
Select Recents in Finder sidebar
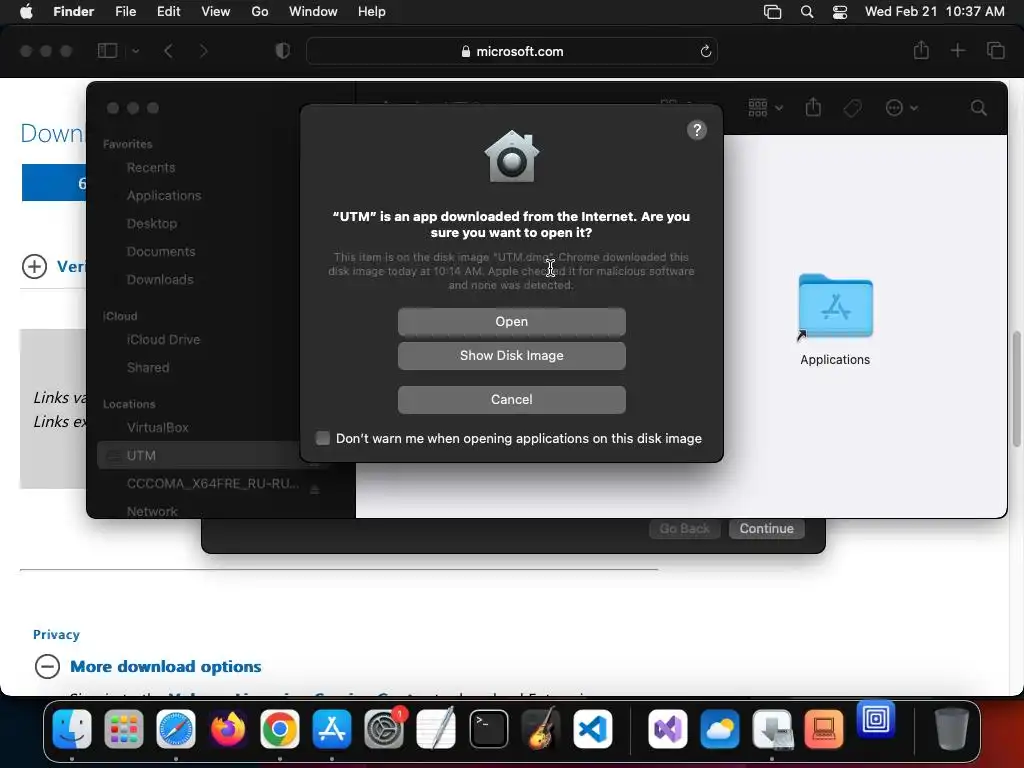click(151, 168)
